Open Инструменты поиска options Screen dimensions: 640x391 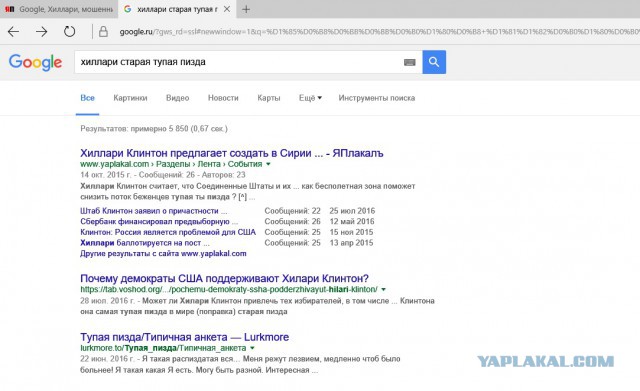(377, 98)
